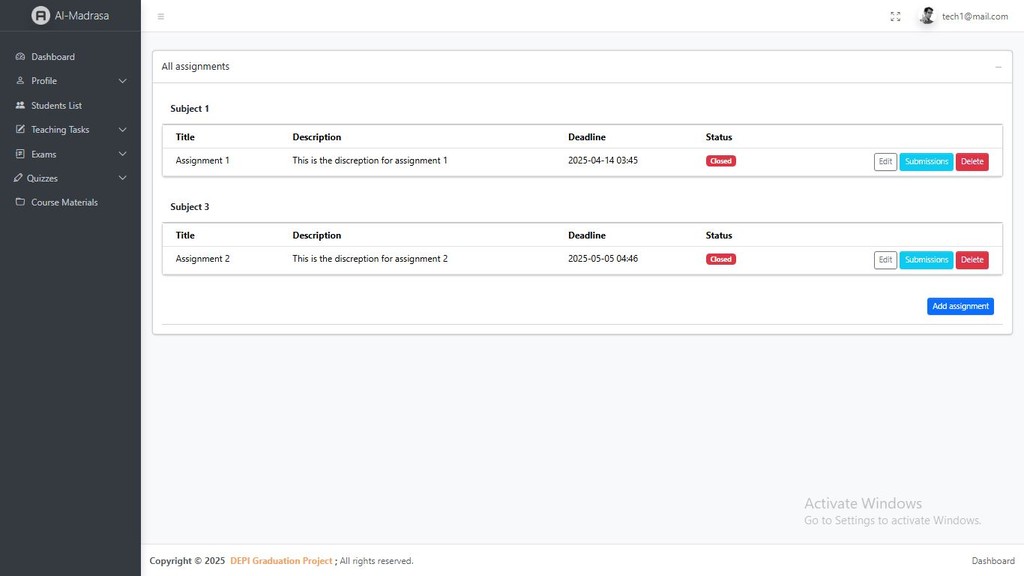Click the user avatar picture
The image size is (1024, 576).
pos(927,16)
